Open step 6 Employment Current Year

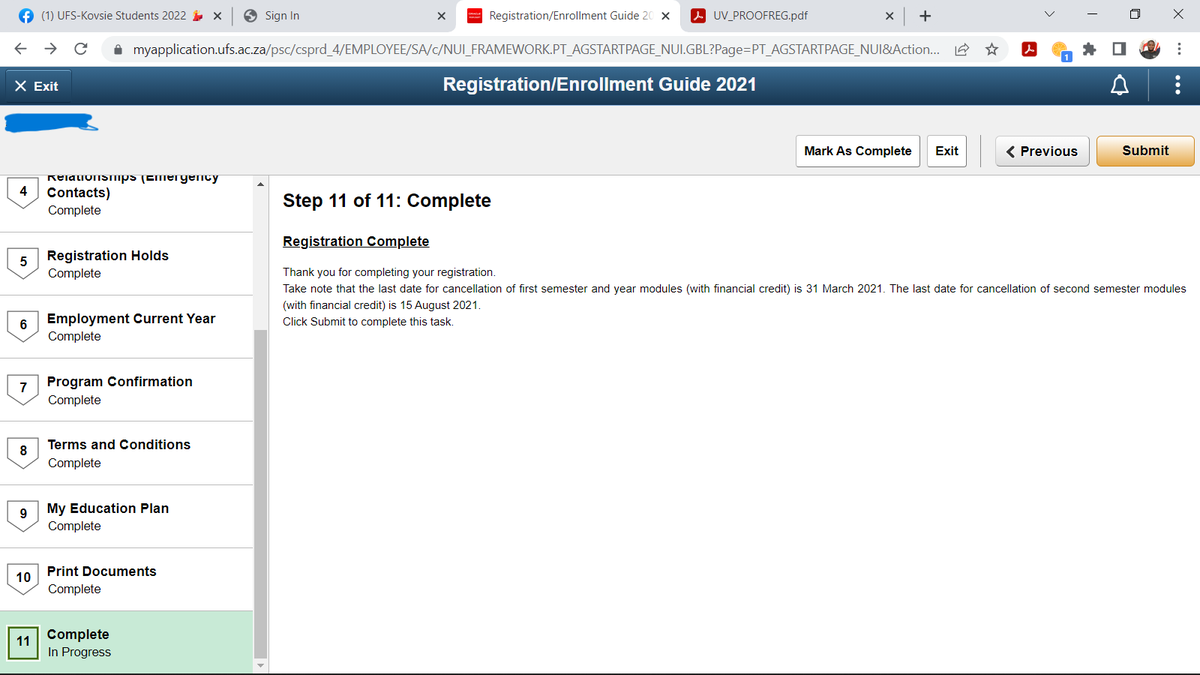(x=126, y=327)
